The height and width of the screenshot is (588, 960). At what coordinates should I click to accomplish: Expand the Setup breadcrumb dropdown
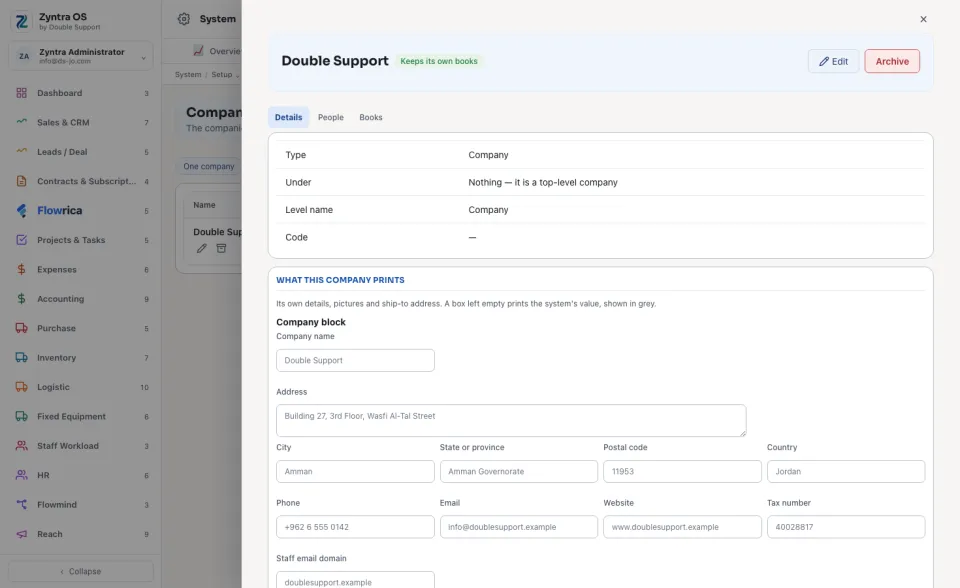click(225, 75)
